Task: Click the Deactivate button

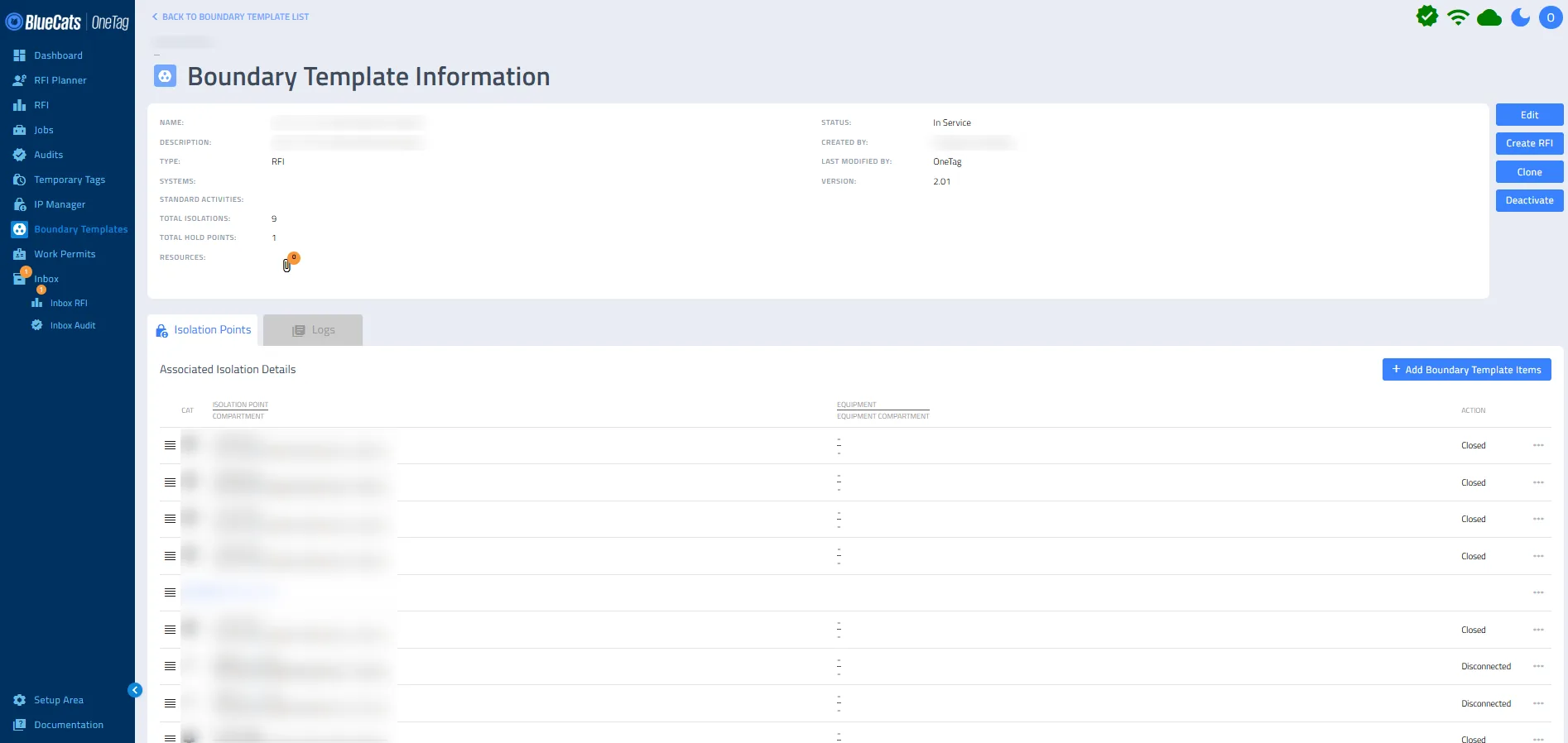Action: tap(1529, 200)
